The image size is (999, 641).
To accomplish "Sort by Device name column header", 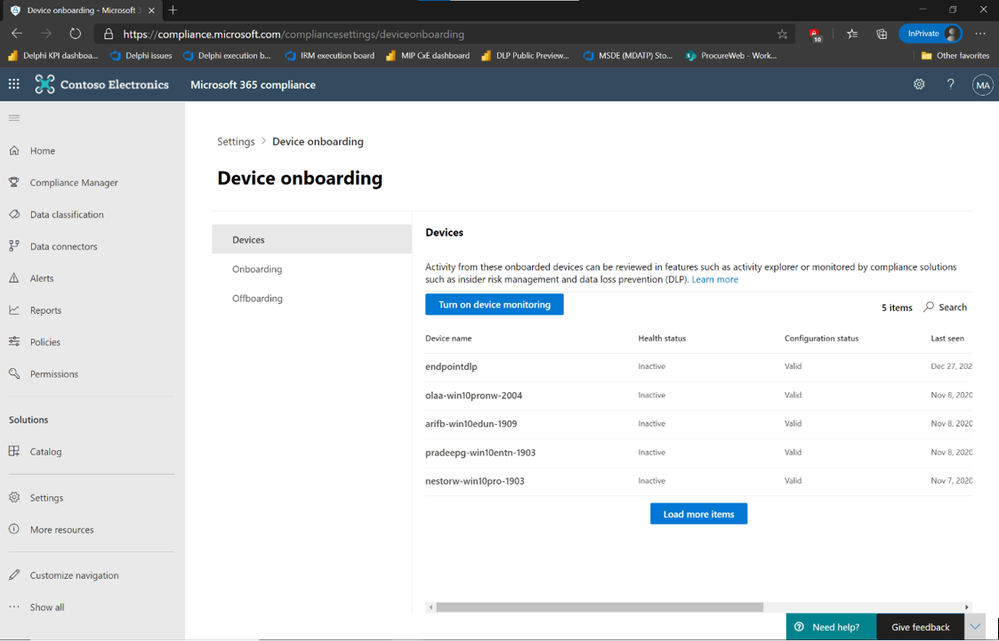I will tap(449, 338).
